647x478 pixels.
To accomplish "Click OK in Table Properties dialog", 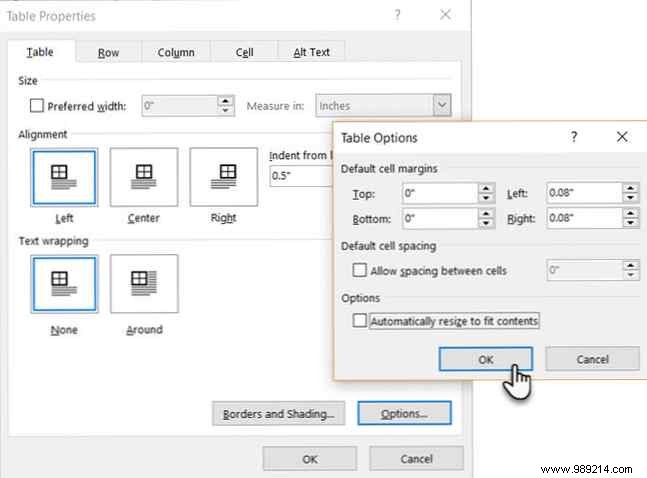I will point(310,459).
